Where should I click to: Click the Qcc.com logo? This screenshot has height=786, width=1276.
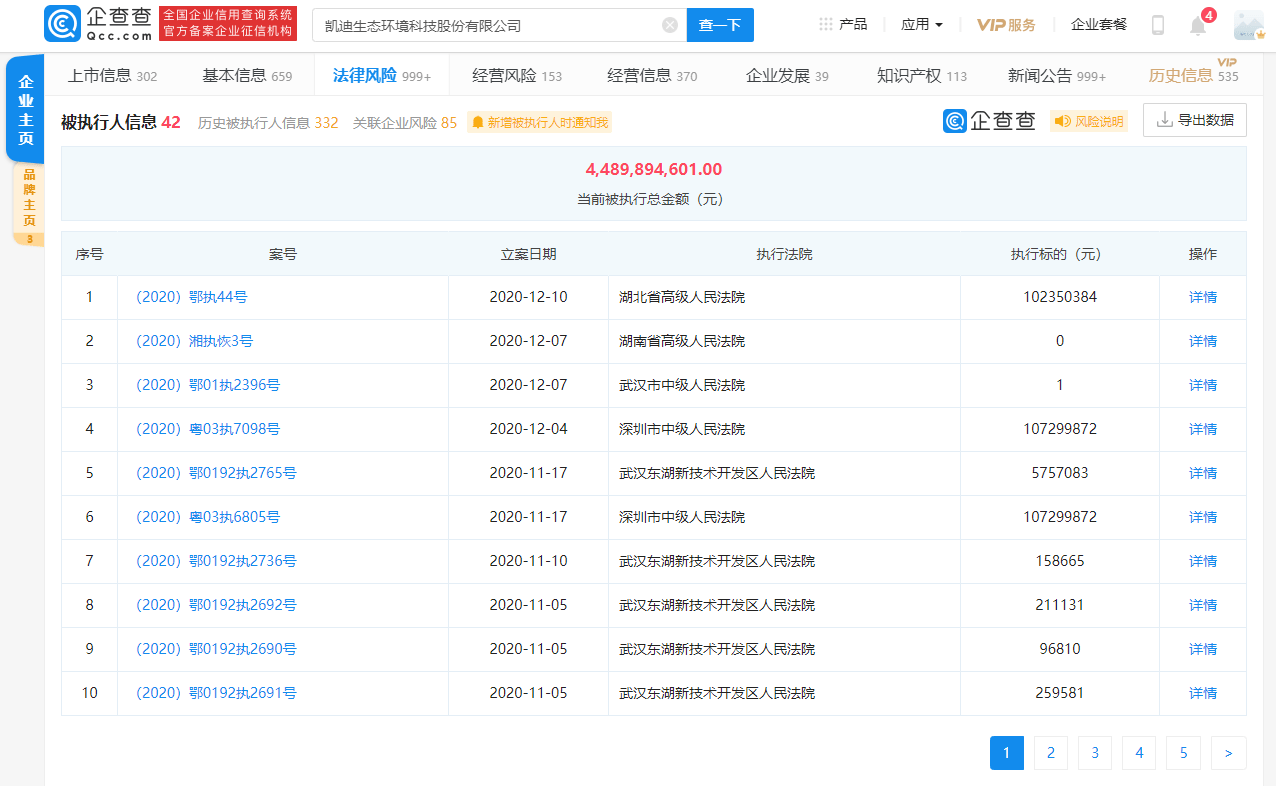tap(98, 24)
